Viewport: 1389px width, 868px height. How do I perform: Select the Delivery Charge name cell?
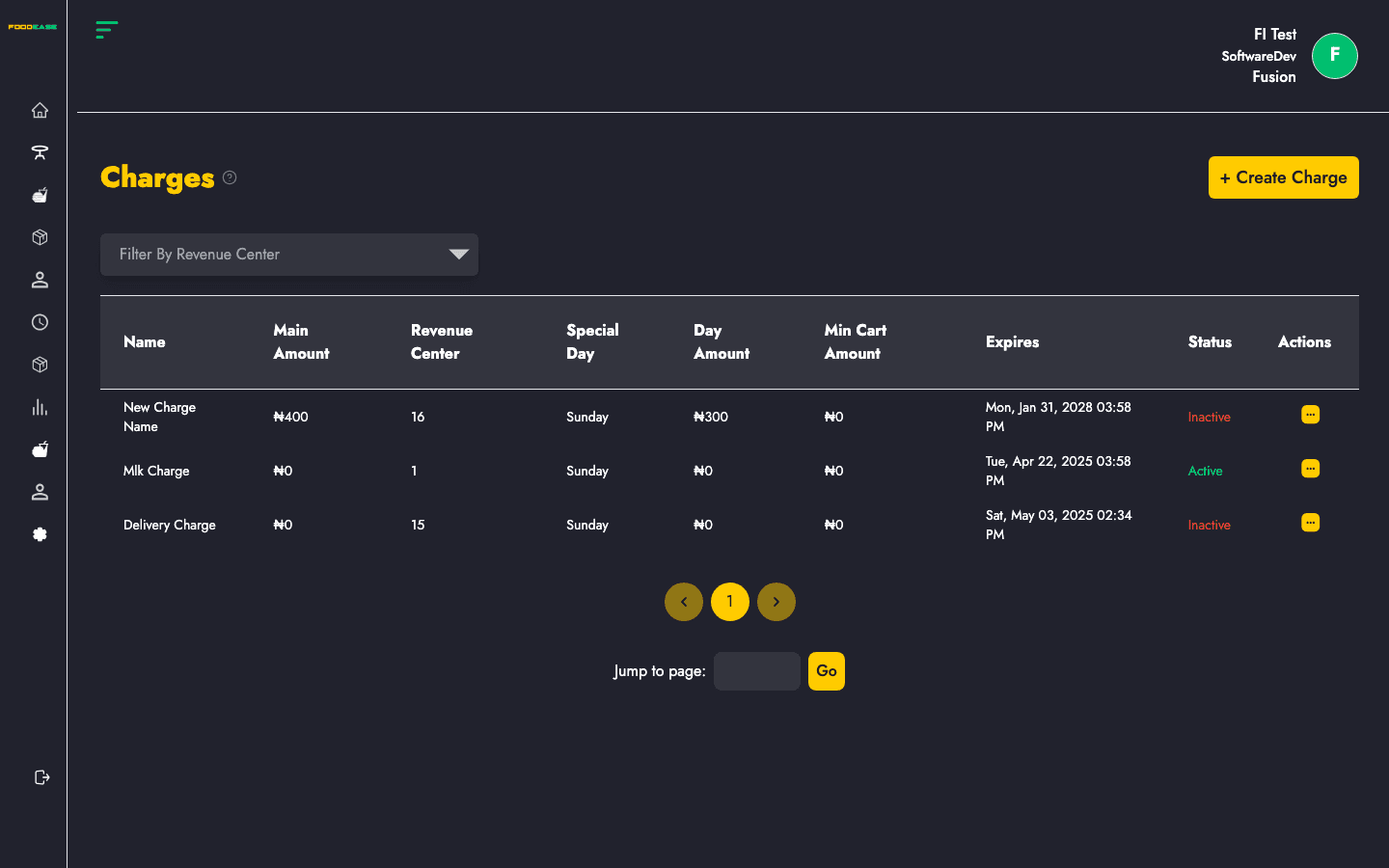tap(170, 525)
